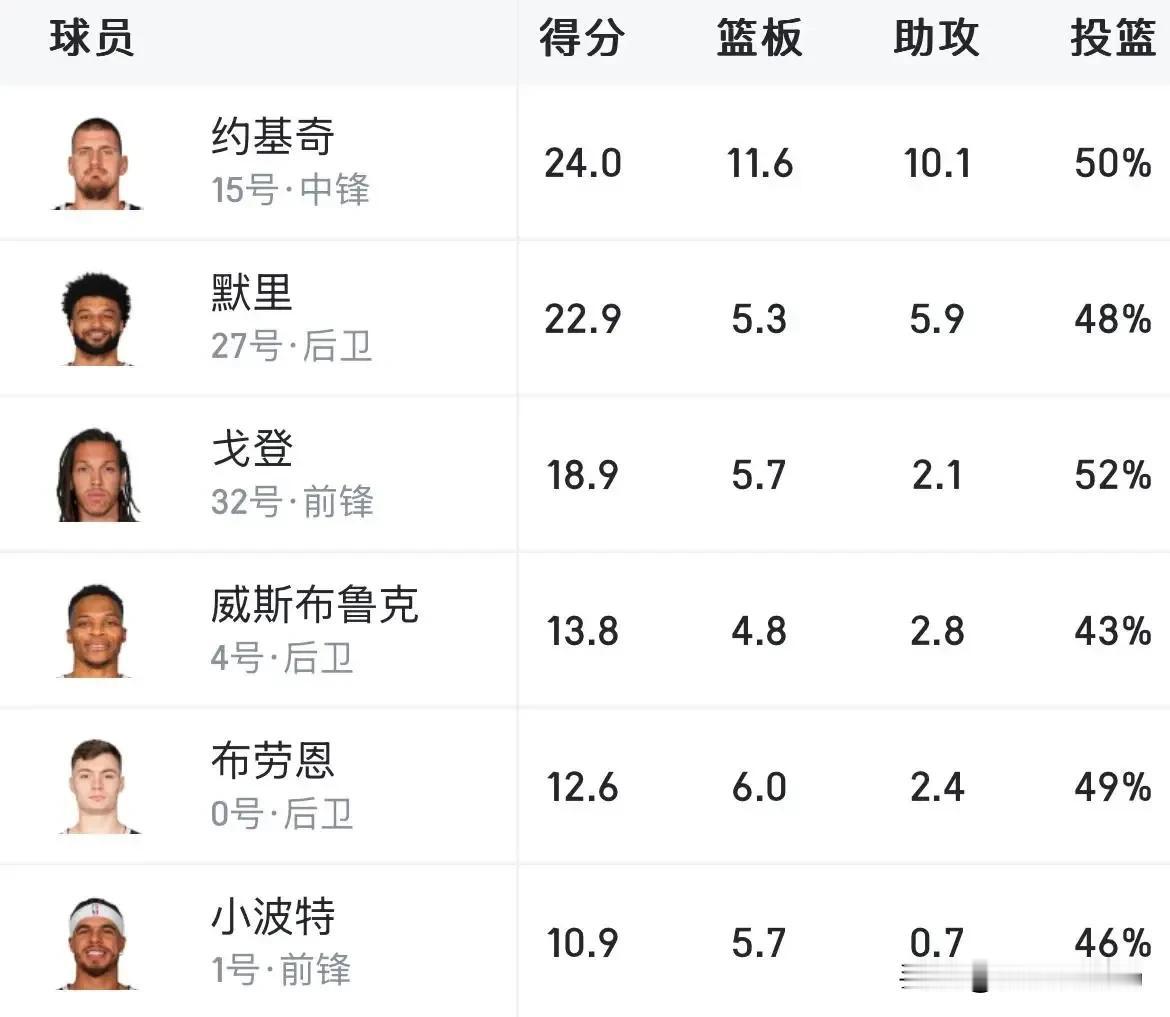Image resolution: width=1170 pixels, height=1017 pixels.
Task: Open the 威斯布鲁克 player headshot
Action: coord(97,631)
